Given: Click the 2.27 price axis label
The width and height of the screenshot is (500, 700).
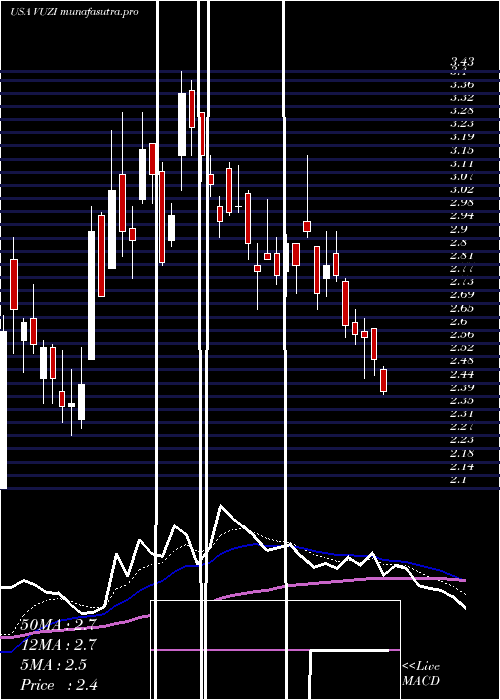Looking at the screenshot, I should click(x=462, y=427).
